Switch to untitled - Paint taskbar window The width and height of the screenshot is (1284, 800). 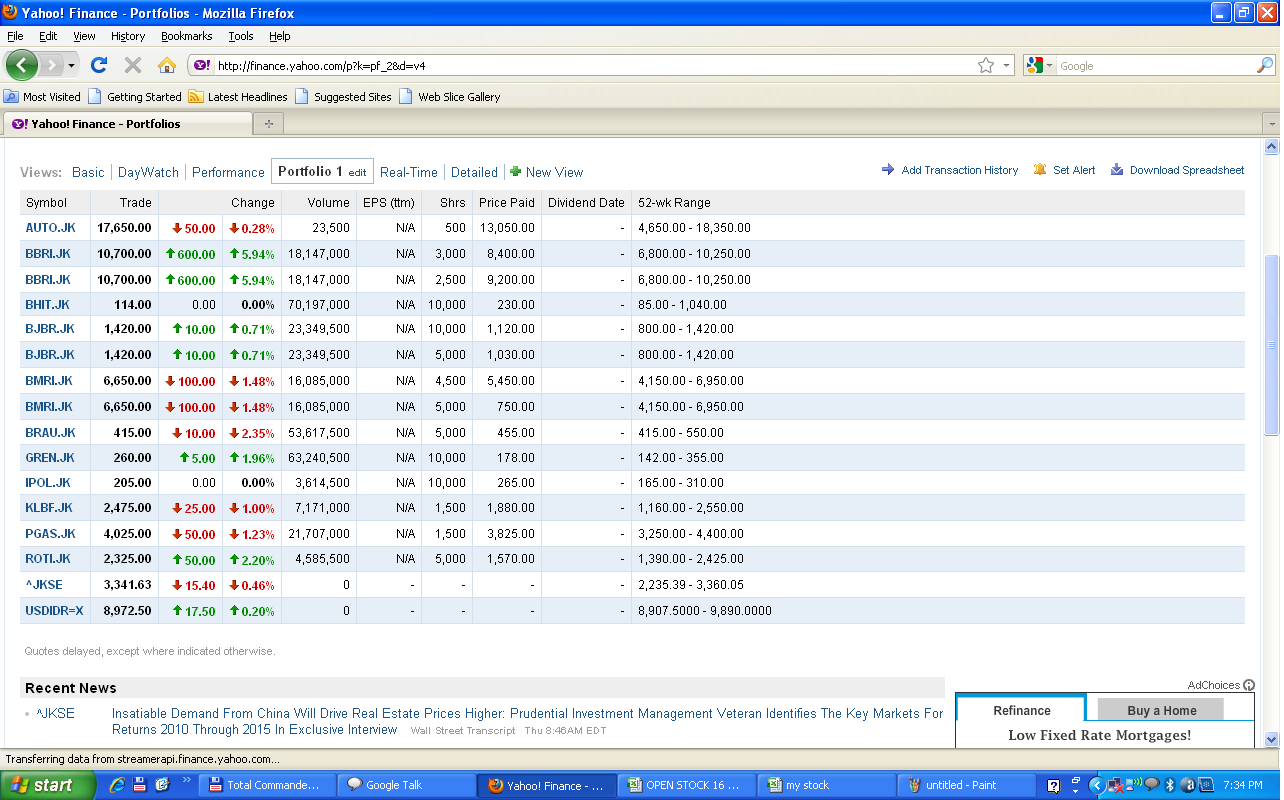[x=965, y=785]
